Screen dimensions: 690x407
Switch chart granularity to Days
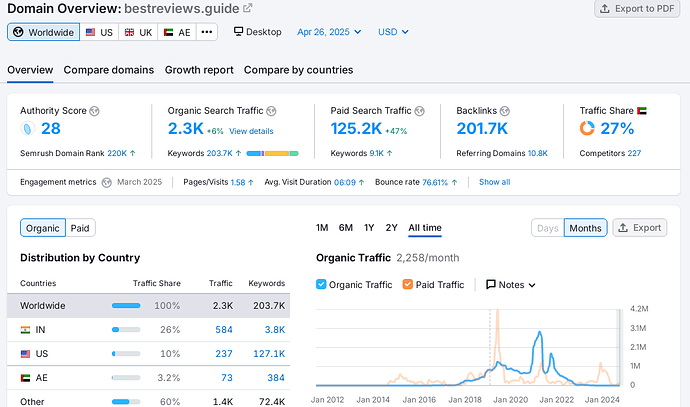(547, 228)
